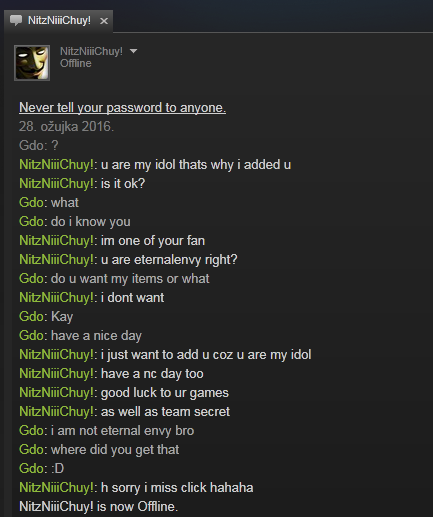Screen dimensions: 433x517
Task: Click the chat bubble icon on the tab
Action: tap(16, 21)
